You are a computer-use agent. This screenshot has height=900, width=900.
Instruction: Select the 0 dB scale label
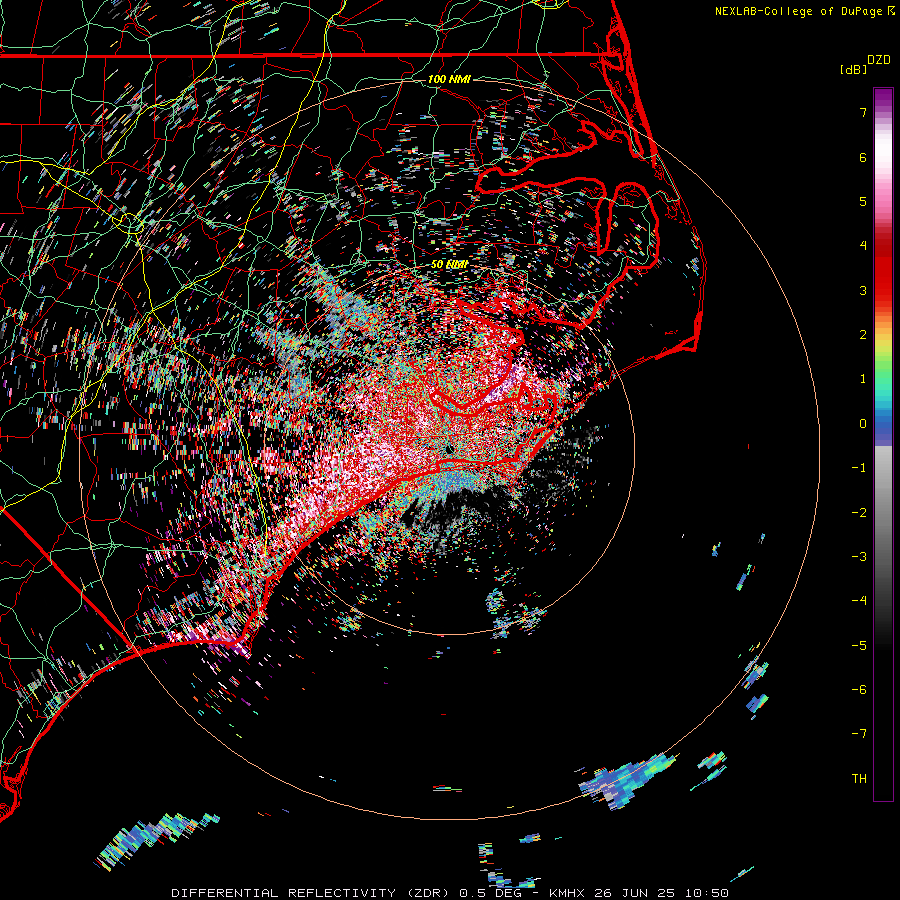[x=863, y=424]
